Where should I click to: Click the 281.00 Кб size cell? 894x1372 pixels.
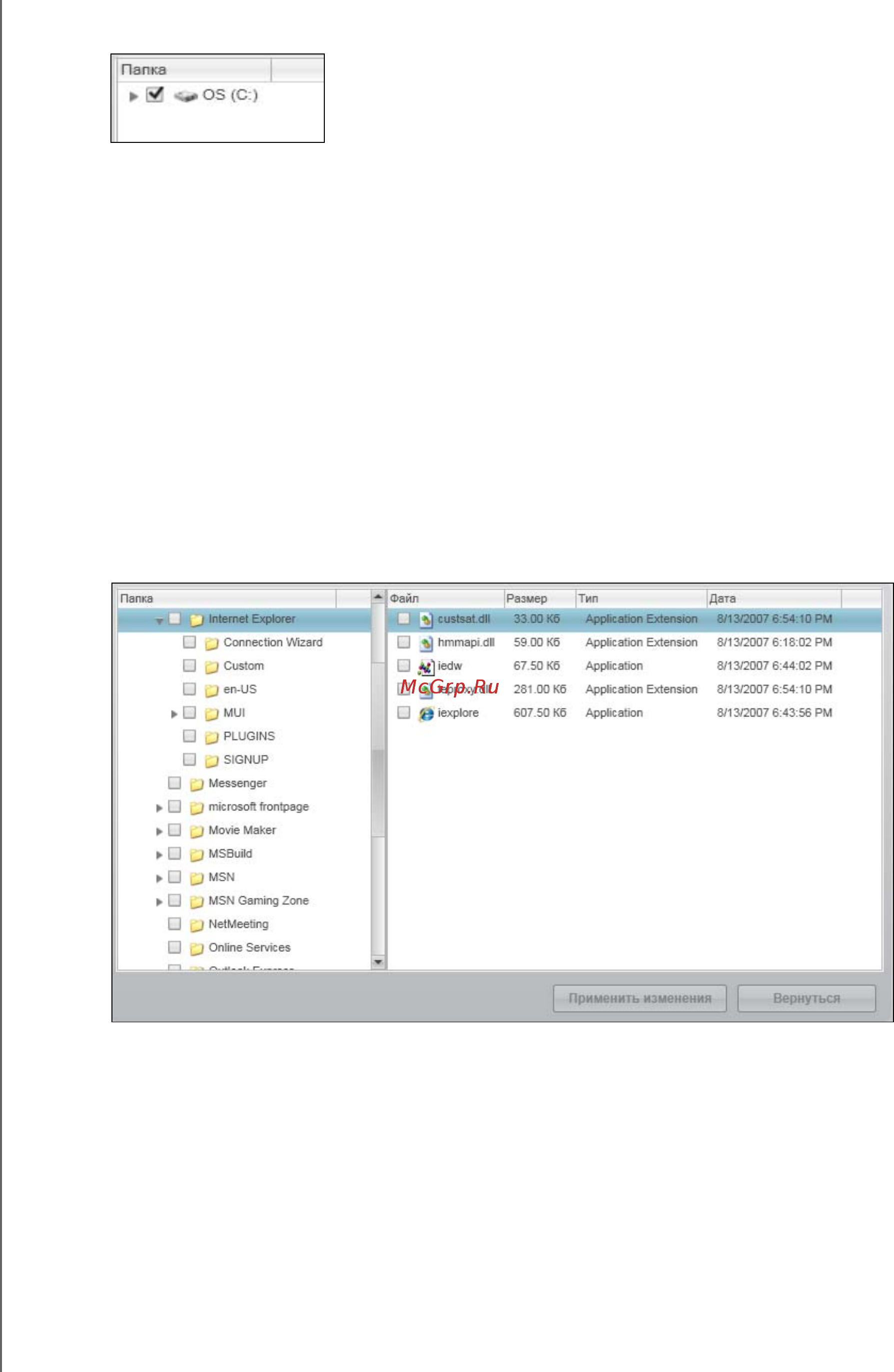point(540,689)
